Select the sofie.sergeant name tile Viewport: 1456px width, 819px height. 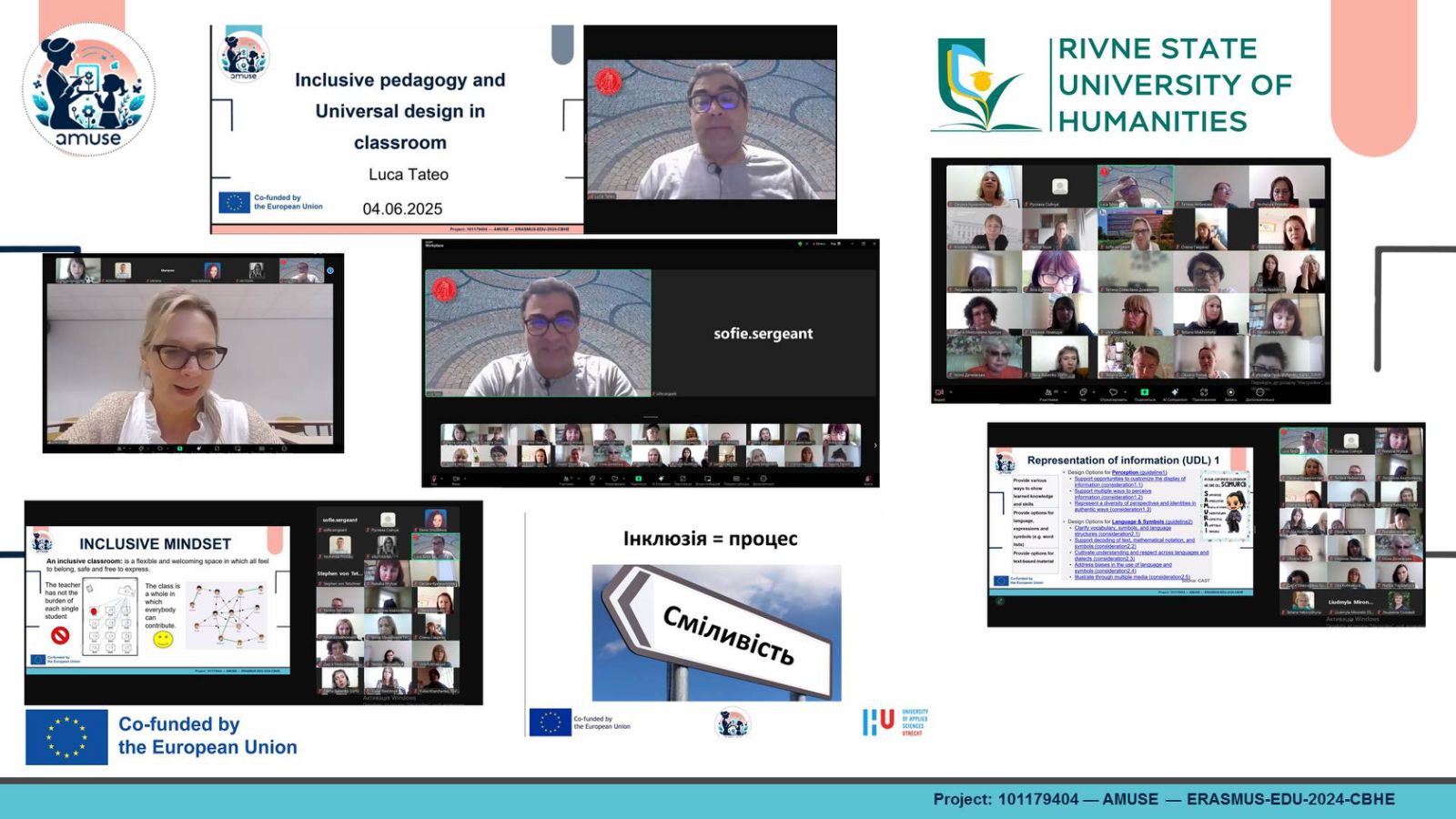click(x=763, y=334)
